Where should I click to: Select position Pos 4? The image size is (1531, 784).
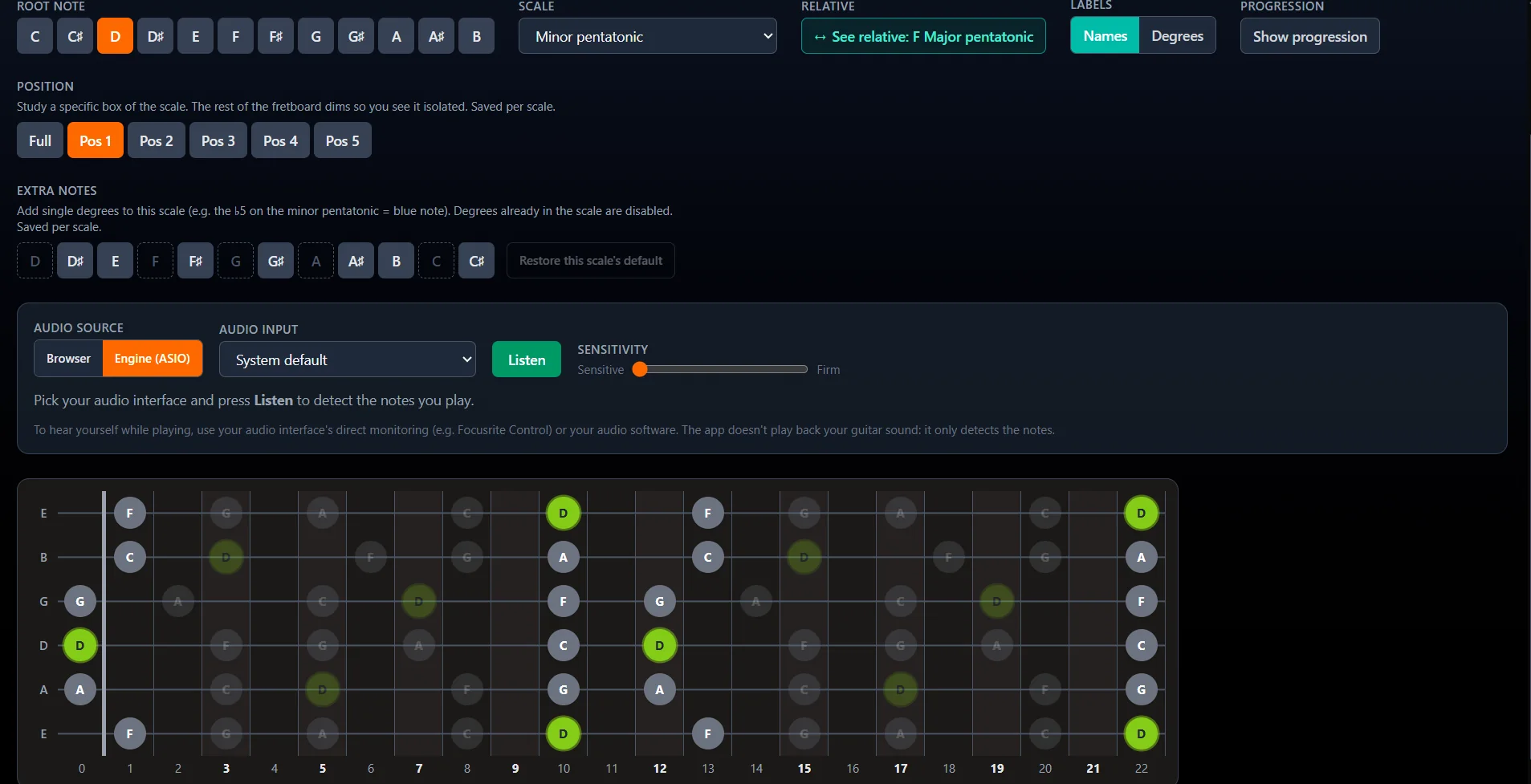[x=280, y=140]
